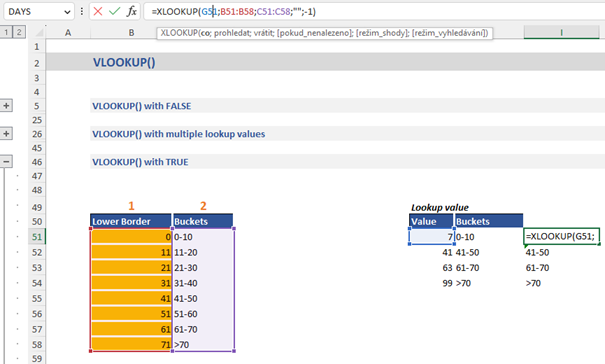Click 'VLOOKUP() with TRUE' heading
This screenshot has width=605, height=364.
pos(140,162)
